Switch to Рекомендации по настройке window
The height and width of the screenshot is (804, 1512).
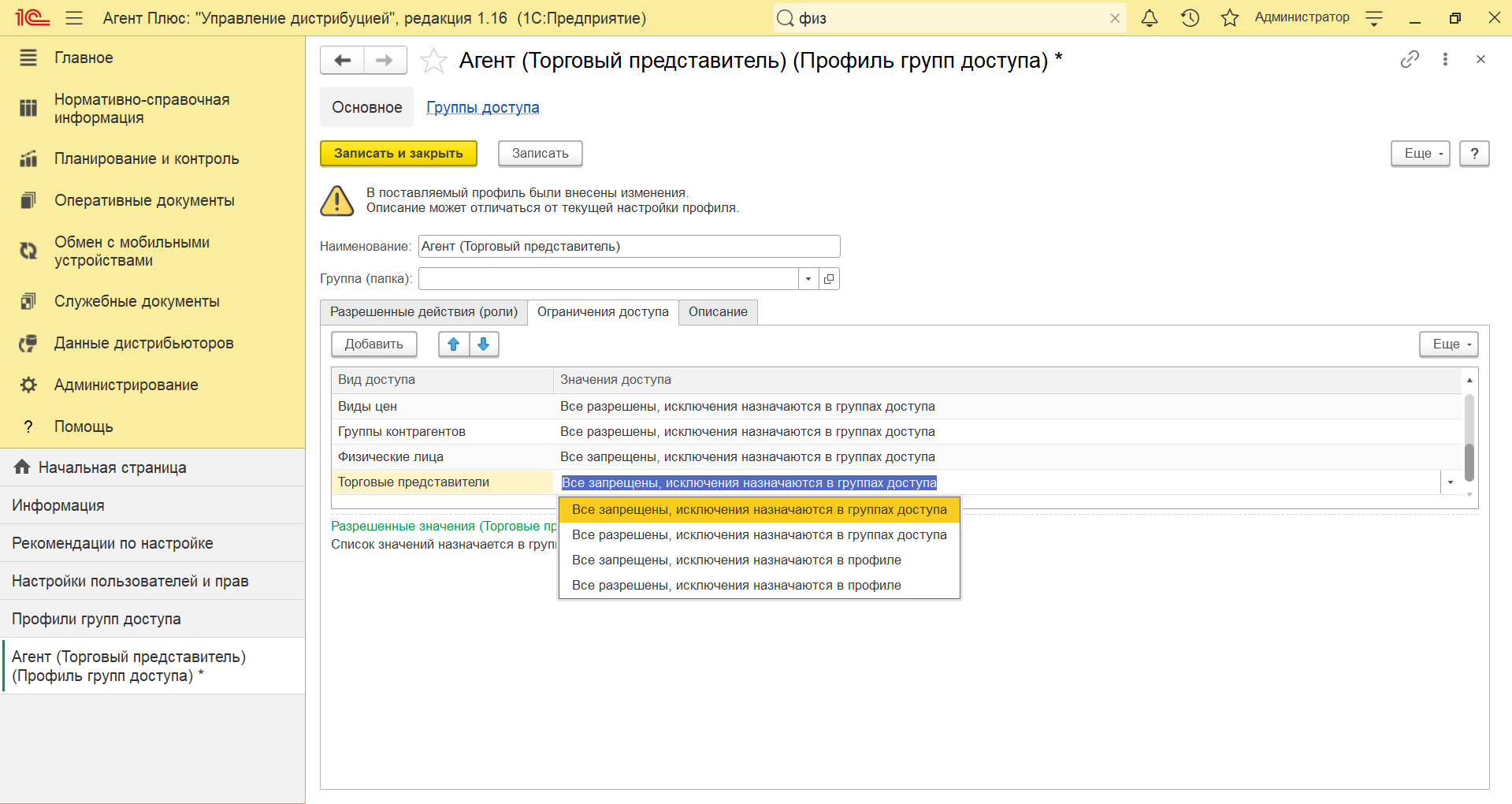[153, 543]
